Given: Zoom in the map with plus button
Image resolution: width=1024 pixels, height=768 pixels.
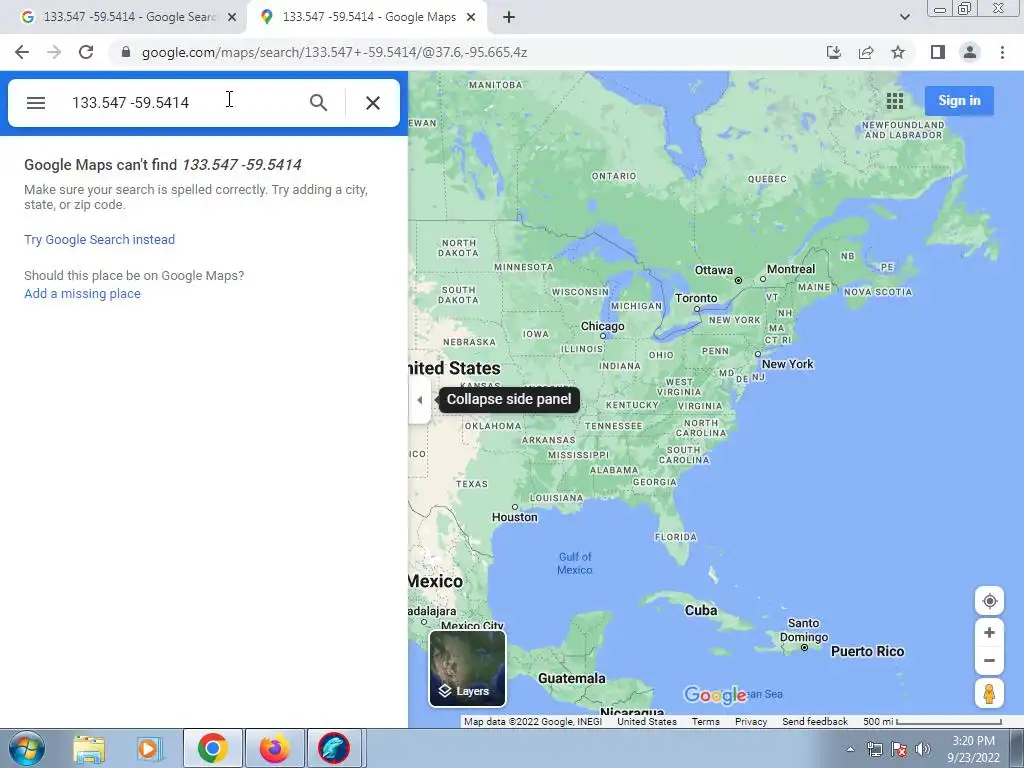Looking at the screenshot, I should pos(989,633).
